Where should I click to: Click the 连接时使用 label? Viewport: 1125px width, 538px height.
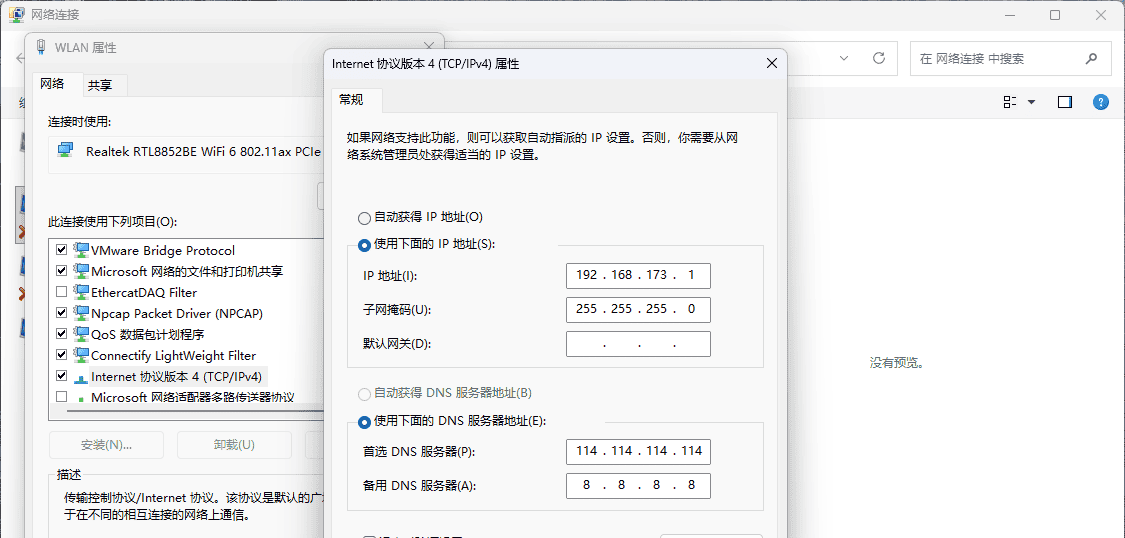pyautogui.click(x=80, y=121)
